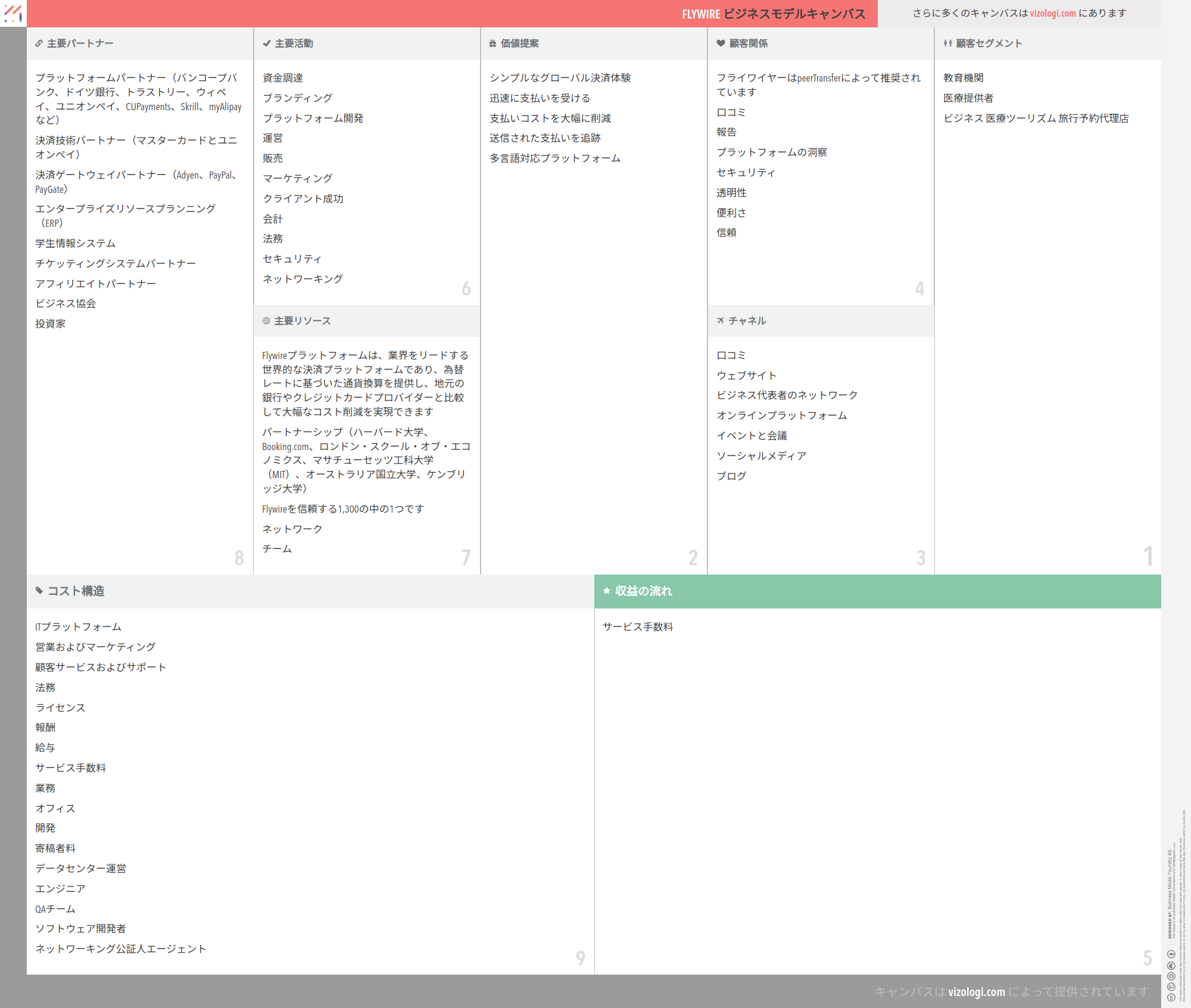Click the star icon beside 収益の流れ

pyautogui.click(x=607, y=591)
